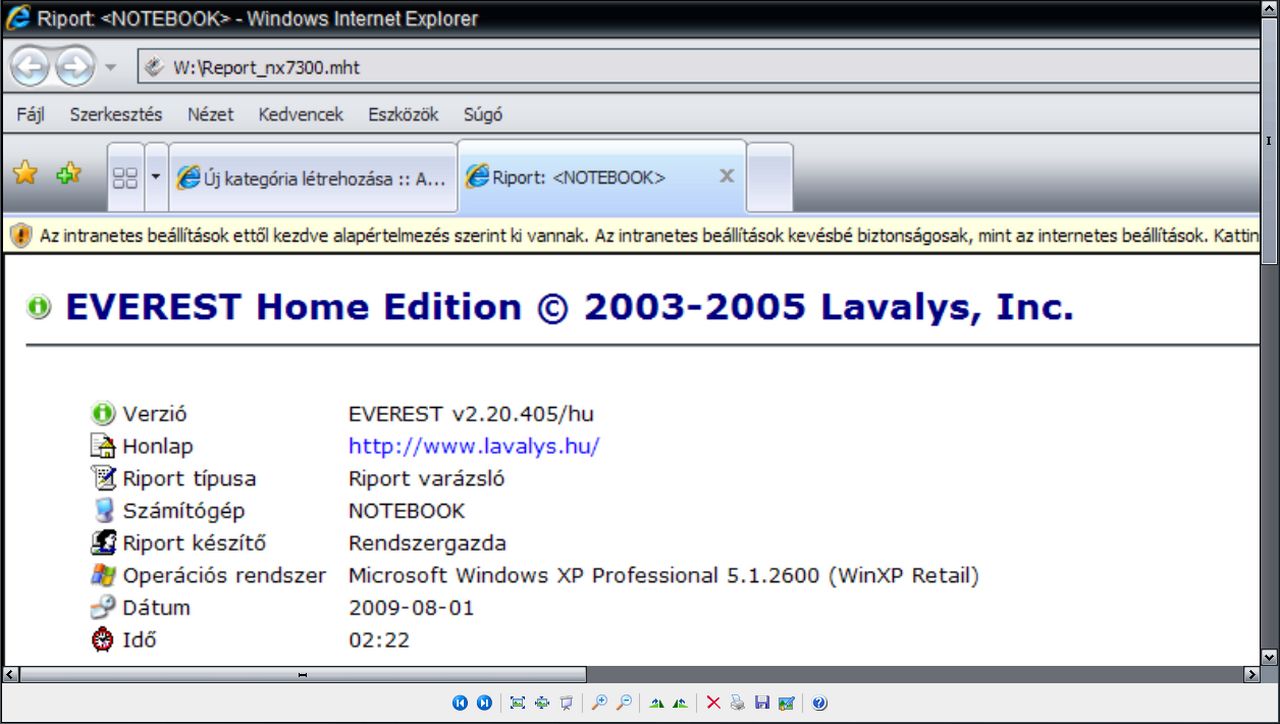Click the horizontal scrollbar left arrow

tap(10, 675)
